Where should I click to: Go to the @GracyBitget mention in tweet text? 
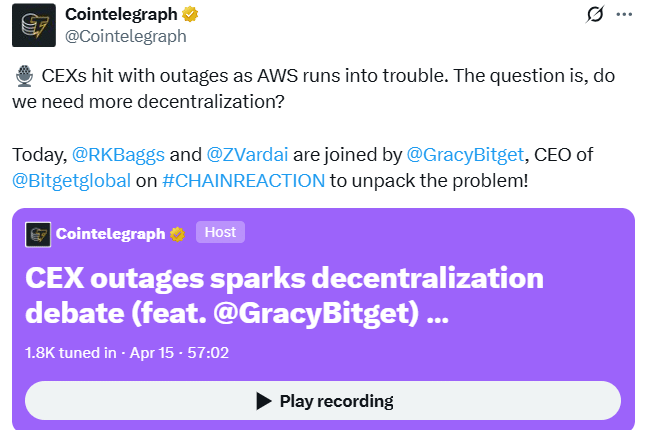(468, 155)
